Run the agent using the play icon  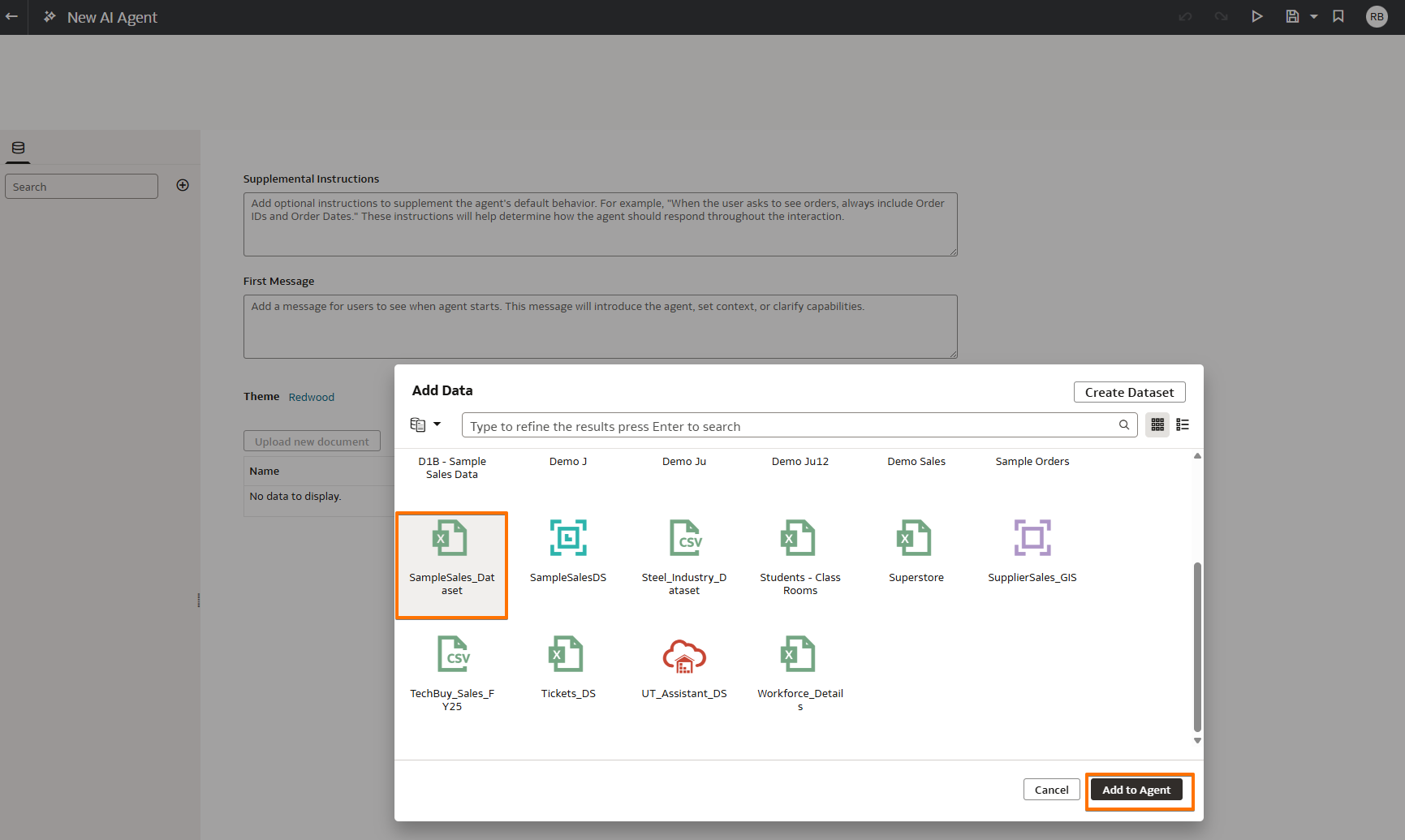tap(1256, 16)
